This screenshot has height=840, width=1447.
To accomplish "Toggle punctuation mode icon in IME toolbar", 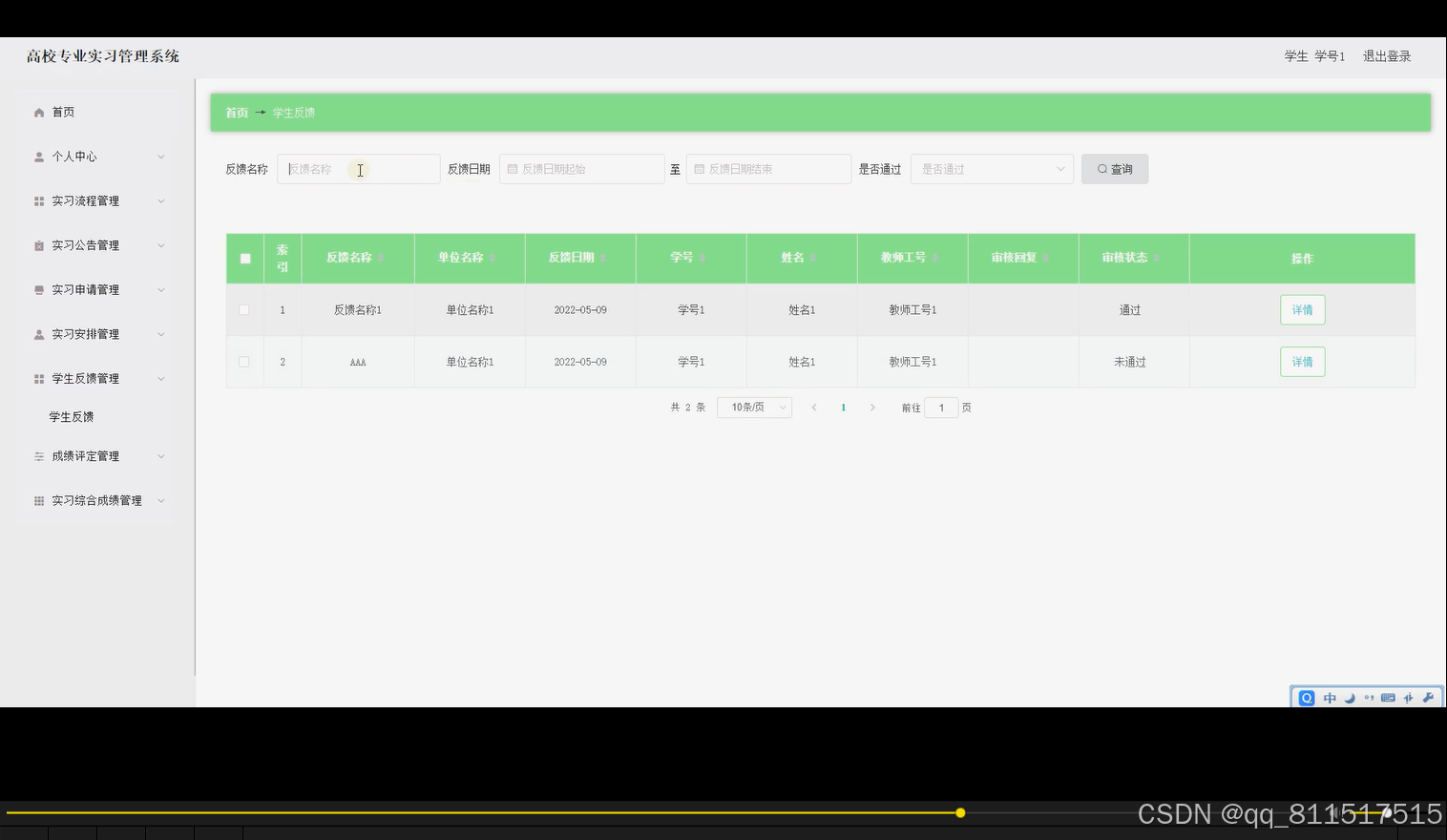I will pos(1369,698).
